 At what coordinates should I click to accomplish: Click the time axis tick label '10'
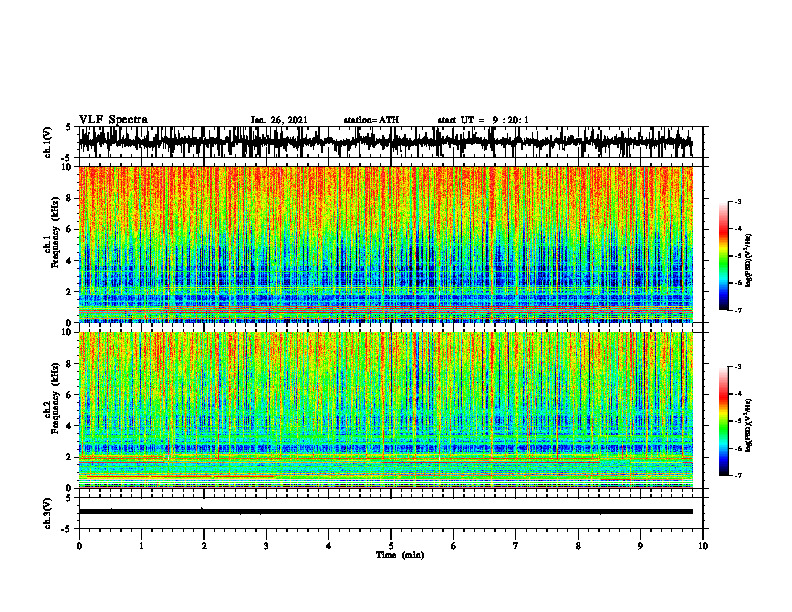[x=703, y=546]
